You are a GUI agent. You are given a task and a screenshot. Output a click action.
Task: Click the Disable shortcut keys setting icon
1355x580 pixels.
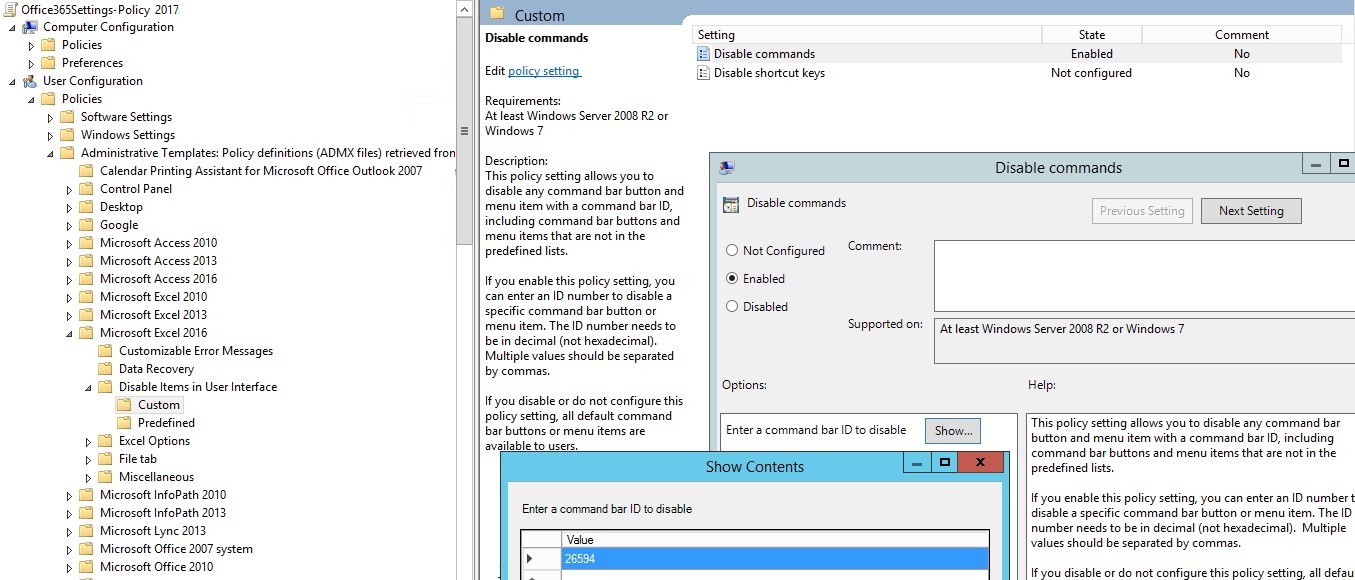[702, 73]
